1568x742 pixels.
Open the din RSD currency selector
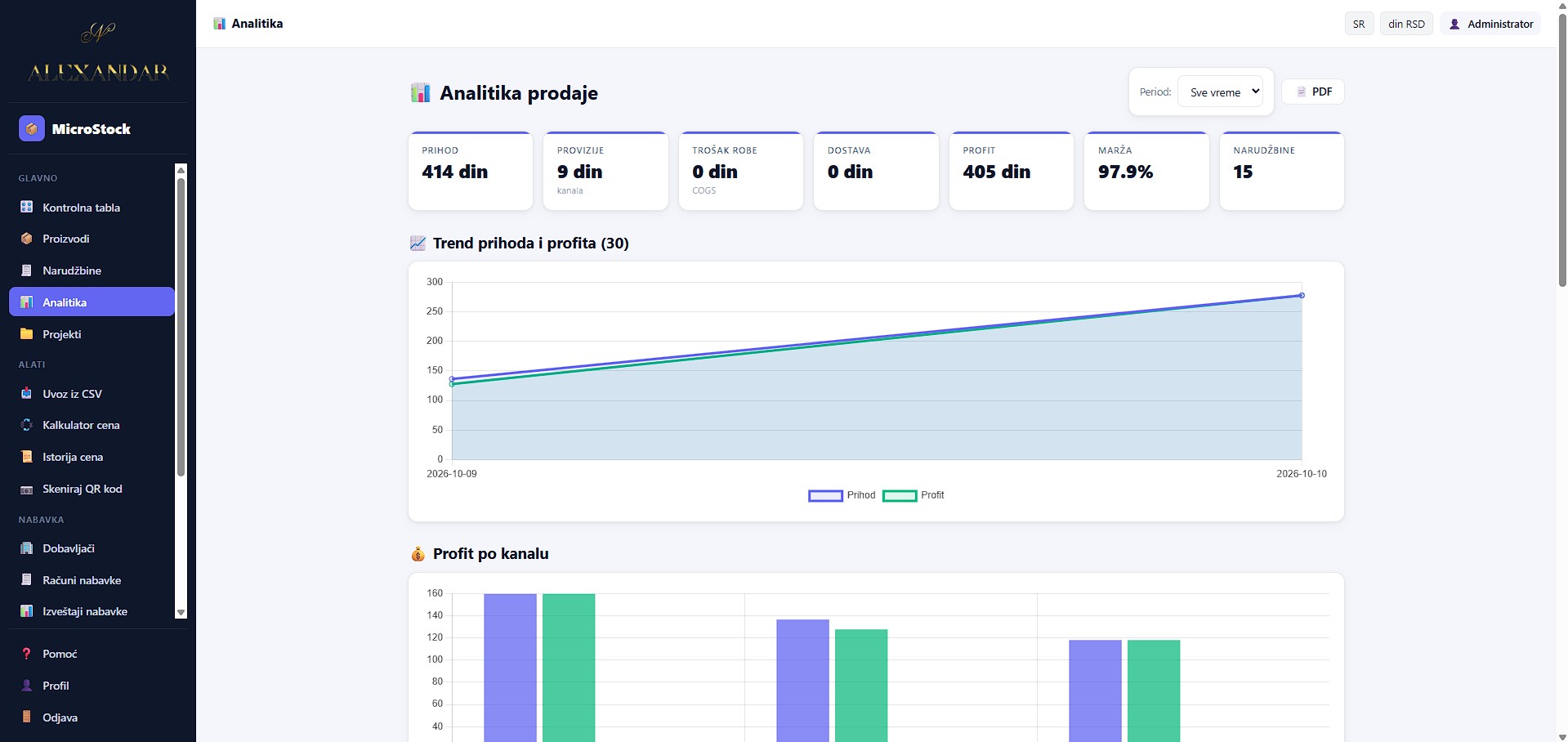click(1406, 24)
